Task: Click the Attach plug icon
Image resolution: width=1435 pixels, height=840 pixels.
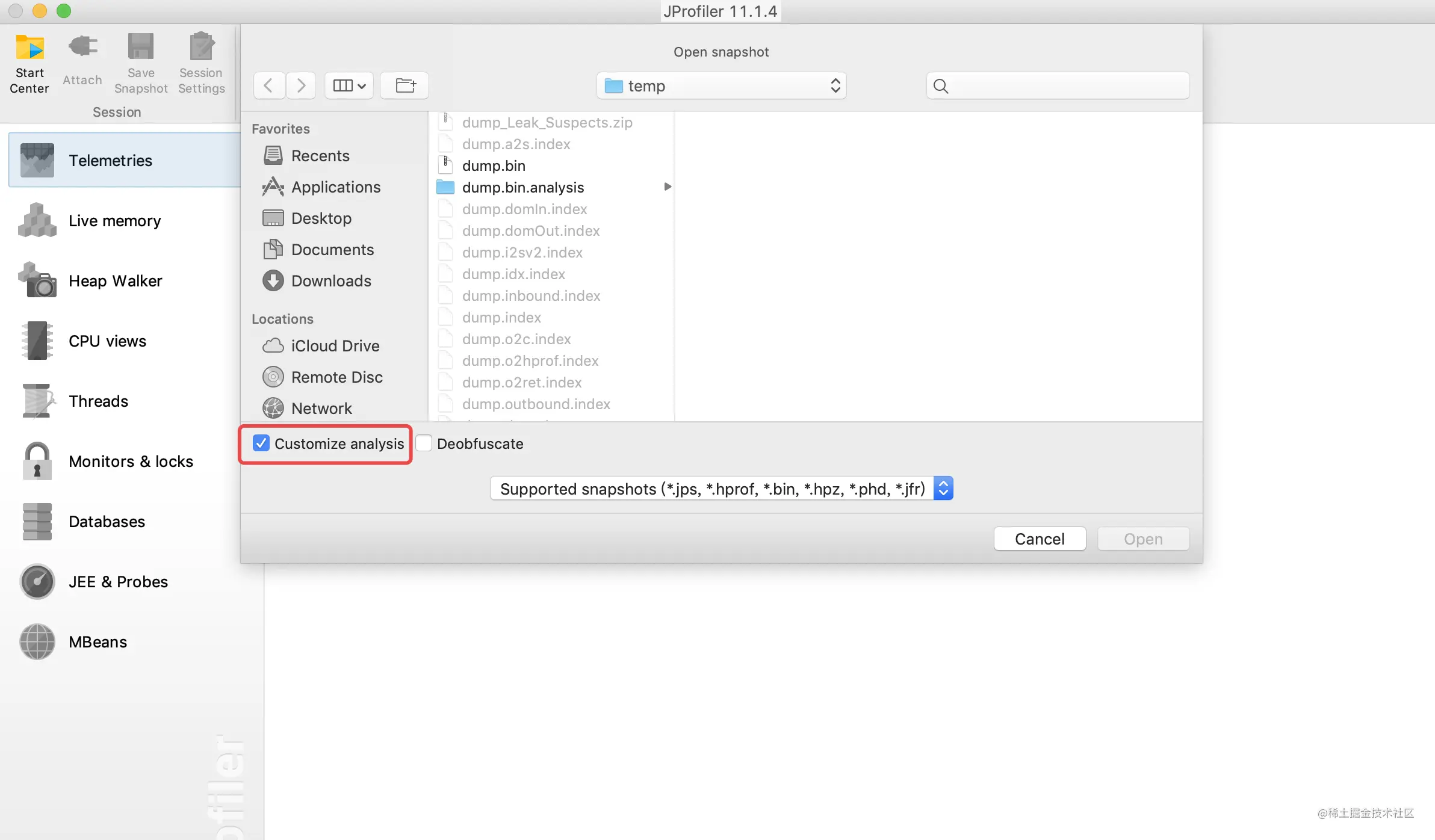Action: click(x=82, y=47)
